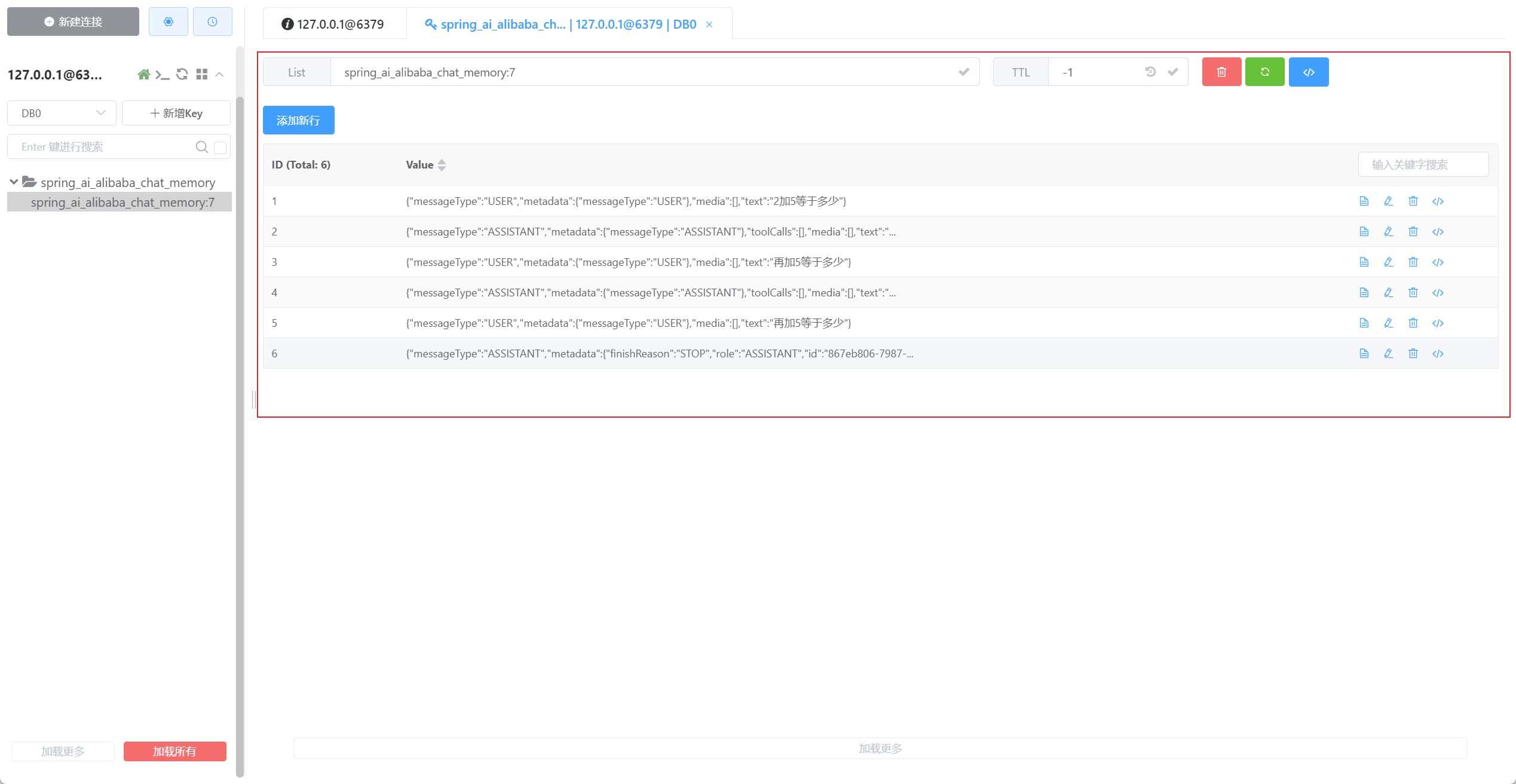
Task: Toggle the exact match search checkbox
Action: (220, 148)
